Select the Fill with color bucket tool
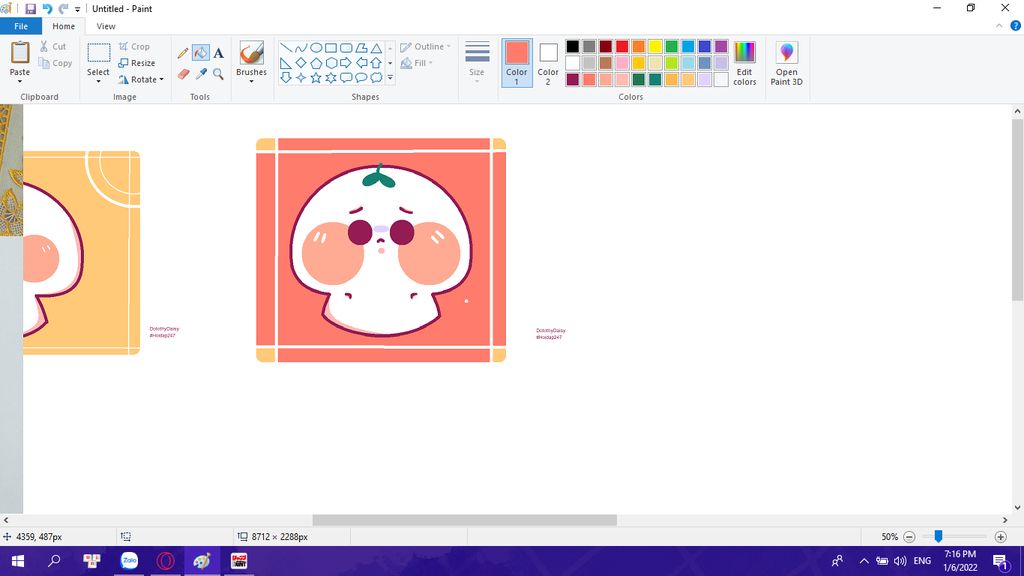Image resolution: width=1024 pixels, height=576 pixels. coord(200,53)
